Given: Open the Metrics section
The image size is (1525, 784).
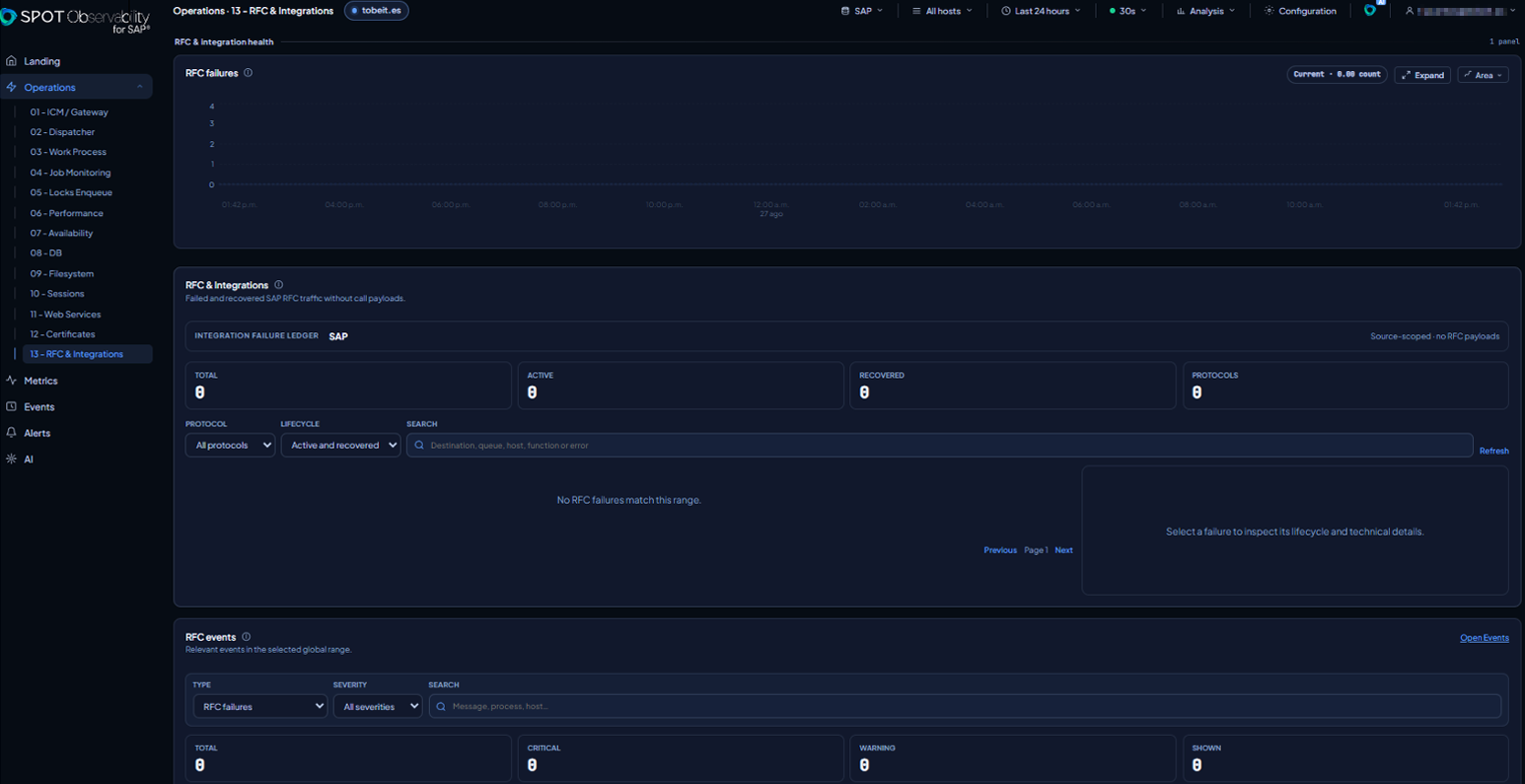Looking at the screenshot, I should 40,381.
